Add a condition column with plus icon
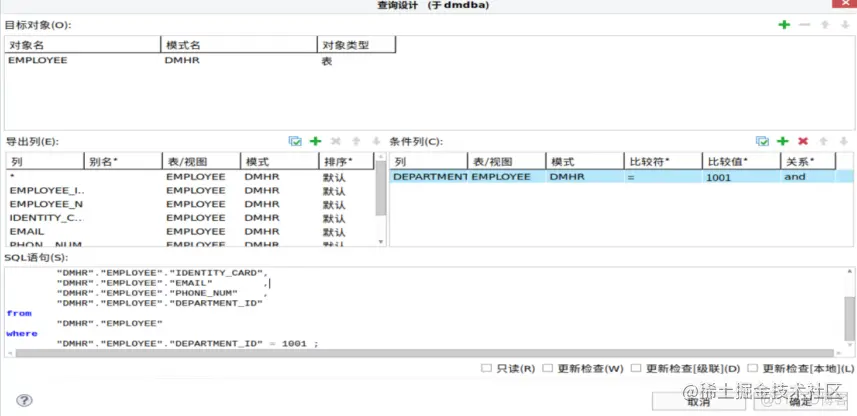Image resolution: width=857 pixels, height=416 pixels. pos(783,141)
